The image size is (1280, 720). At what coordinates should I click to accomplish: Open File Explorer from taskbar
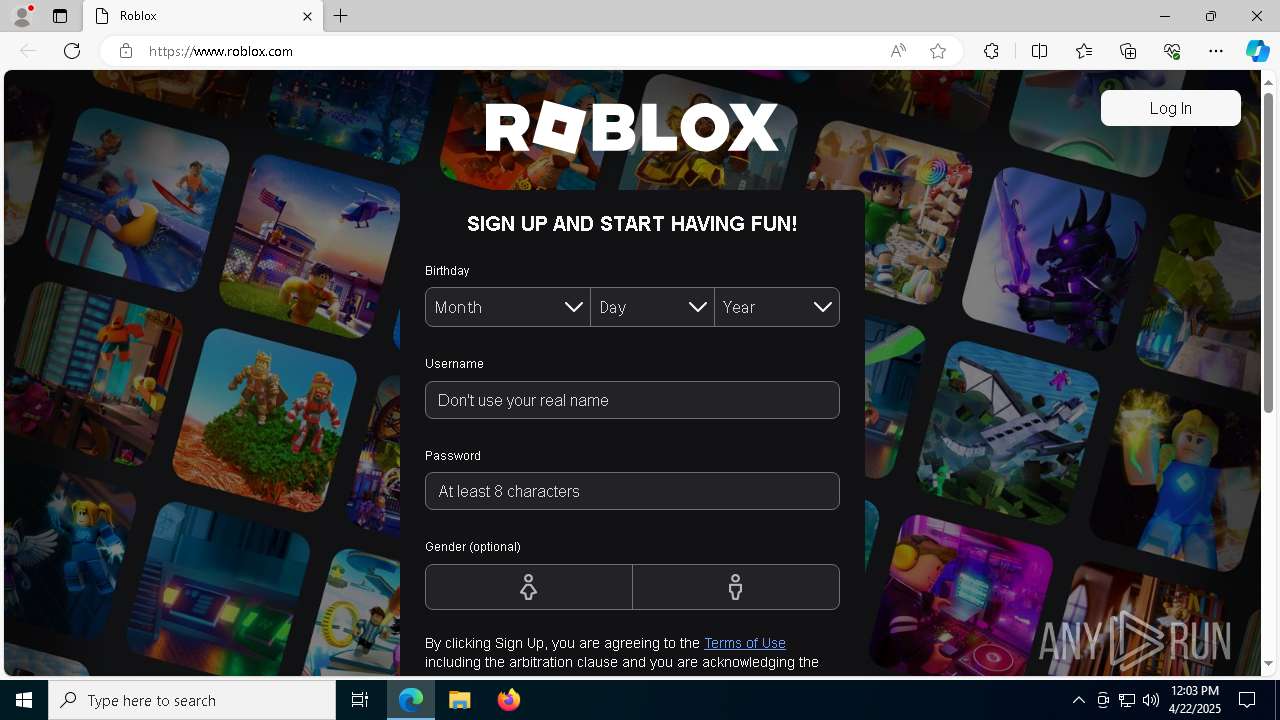460,700
